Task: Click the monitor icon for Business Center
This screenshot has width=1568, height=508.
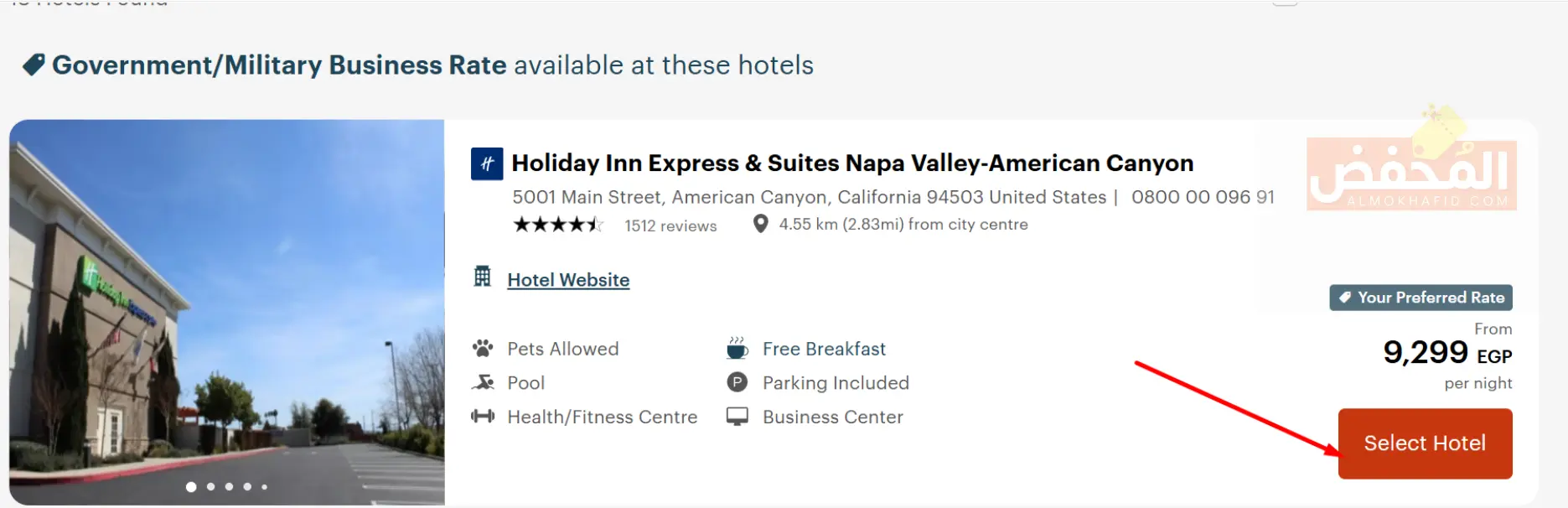Action: click(x=737, y=417)
